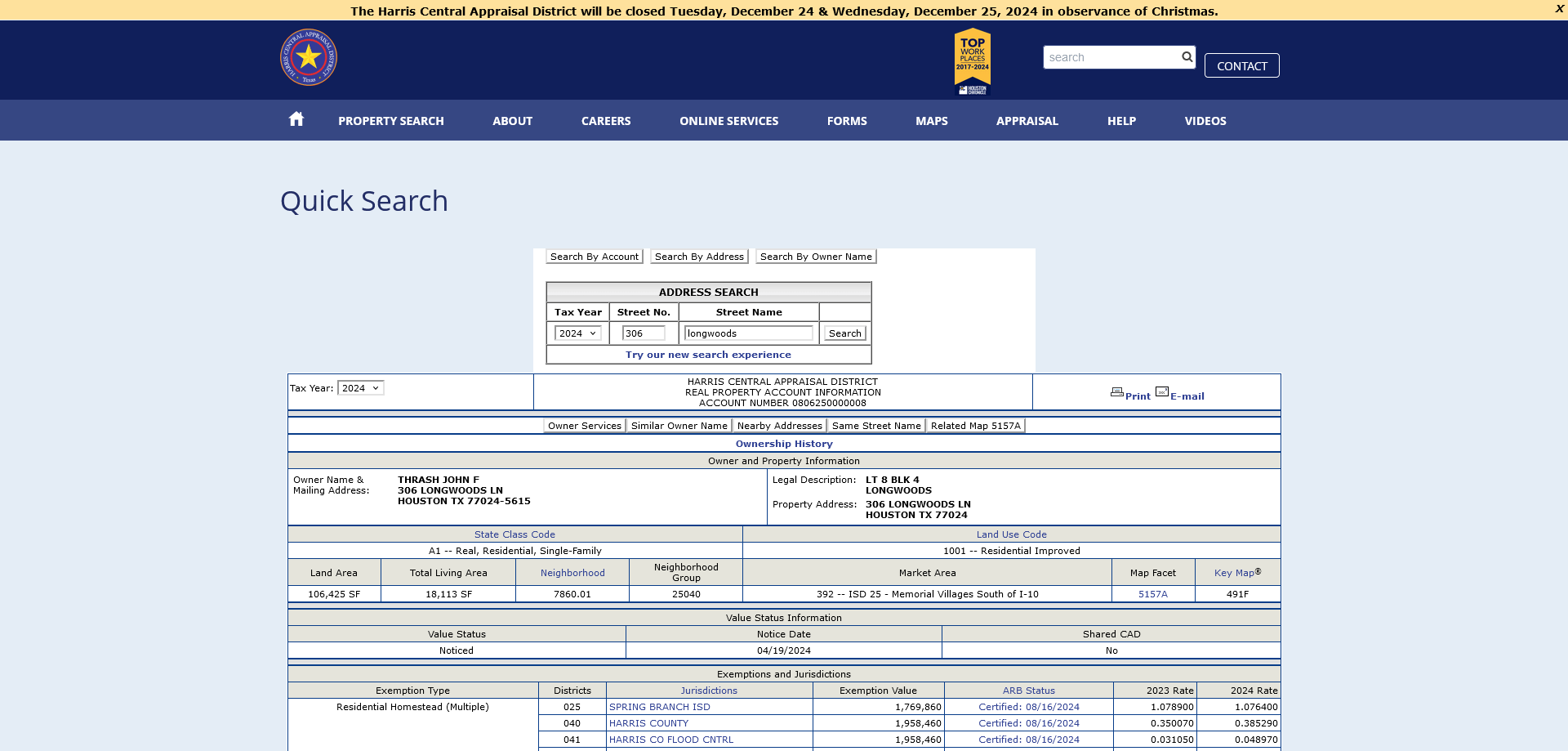Dismiss the holiday closure banner
1568x751 pixels.
pos(1559,9)
